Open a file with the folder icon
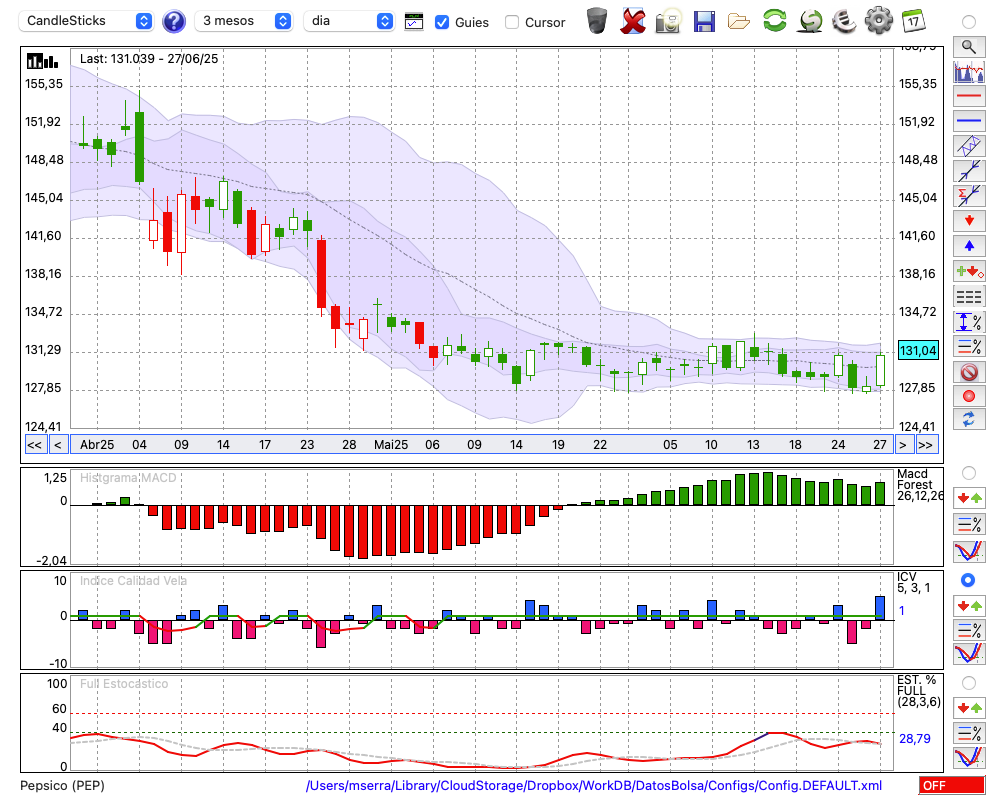 tap(739, 21)
